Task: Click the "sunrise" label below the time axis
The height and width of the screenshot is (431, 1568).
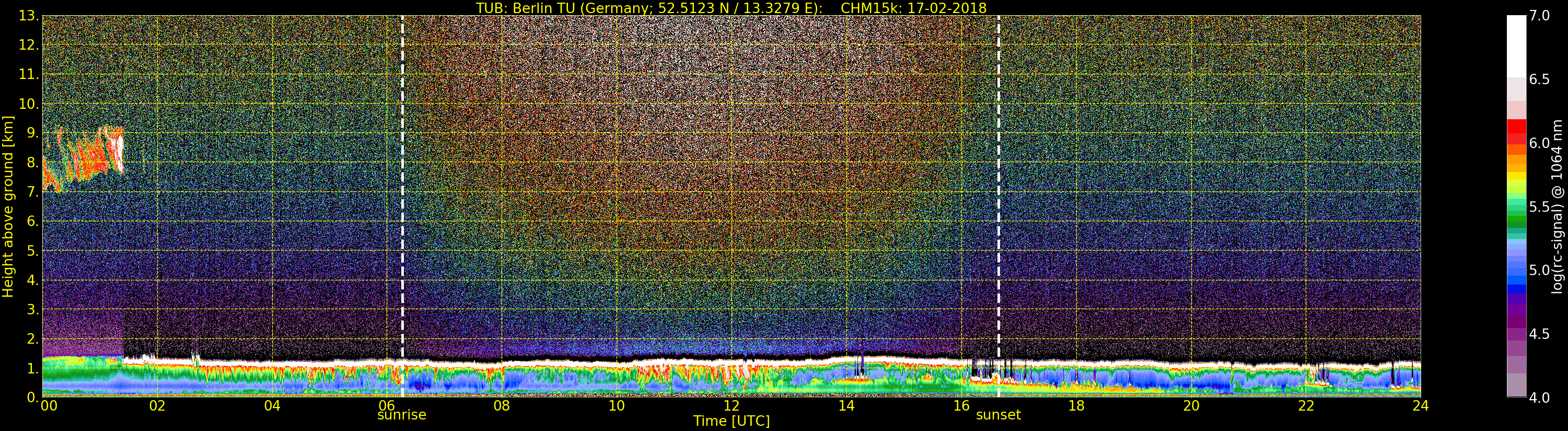Action: pyautogui.click(x=402, y=415)
